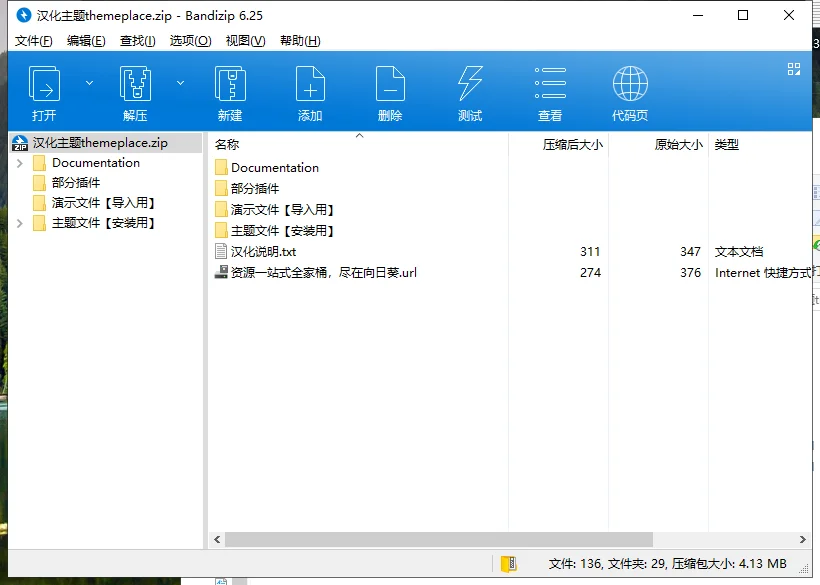This screenshot has height=585, width=820.
Task: Click compressed size 274 cell
Action: point(590,273)
